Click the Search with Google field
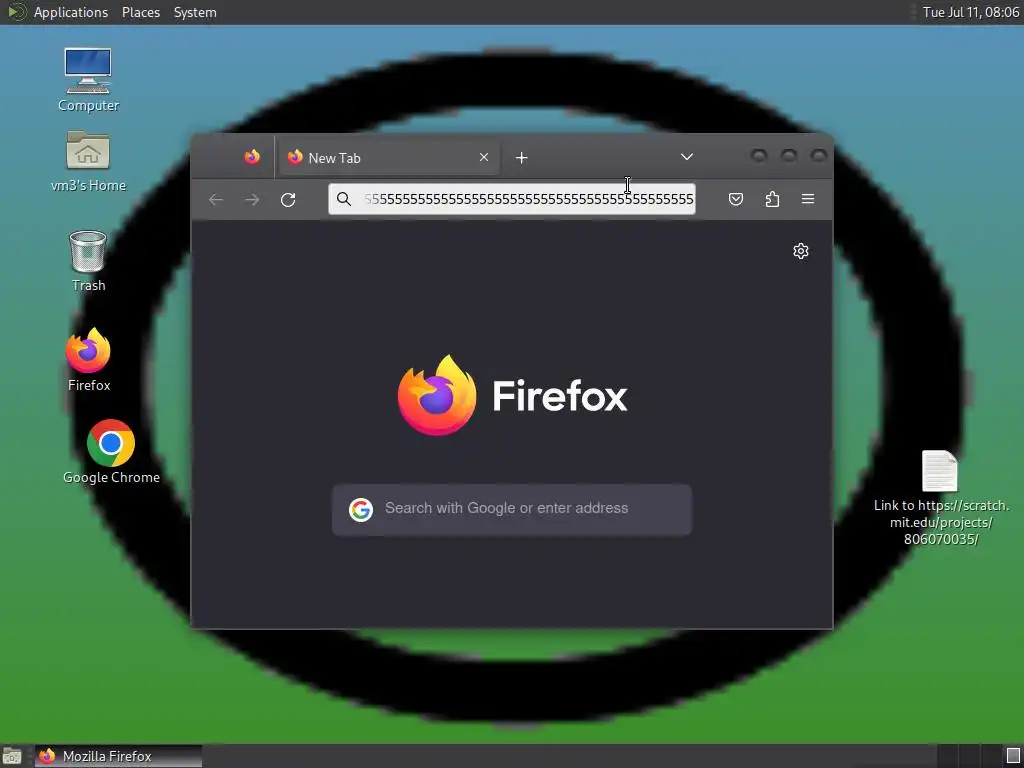The width and height of the screenshot is (1024, 768). coord(512,509)
